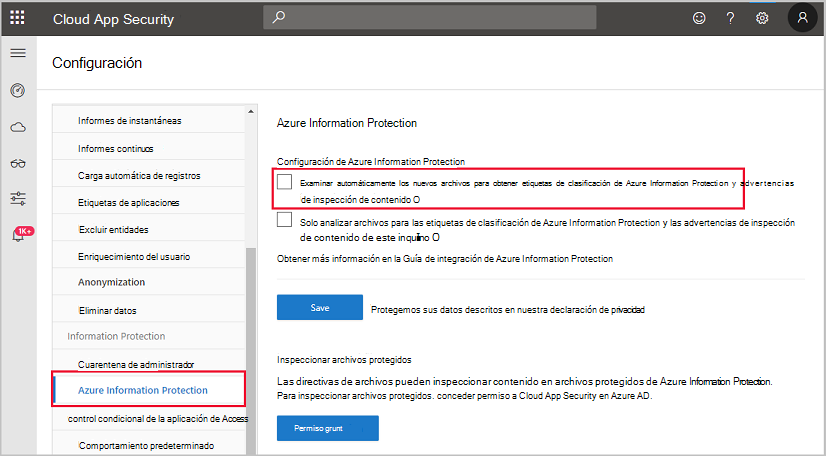Select Comportamiento predeterminado menu item
Image resolution: width=826 pixels, height=456 pixels.
point(149,445)
